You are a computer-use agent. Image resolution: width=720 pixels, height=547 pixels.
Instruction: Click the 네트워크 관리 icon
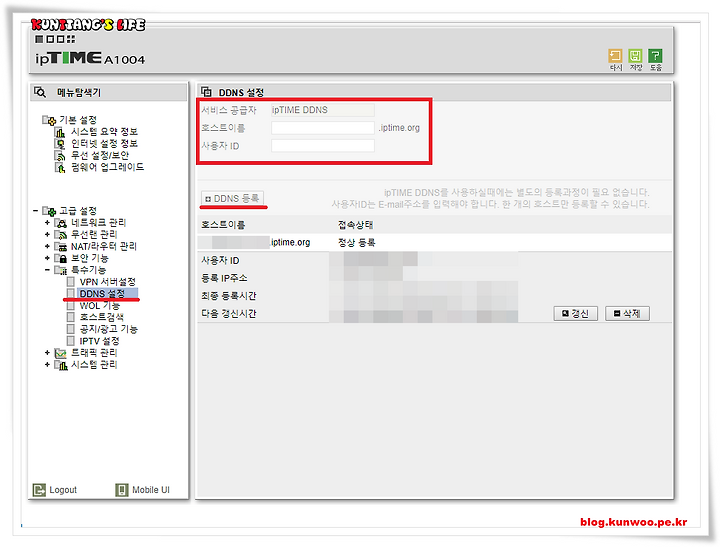pyautogui.click(x=61, y=223)
